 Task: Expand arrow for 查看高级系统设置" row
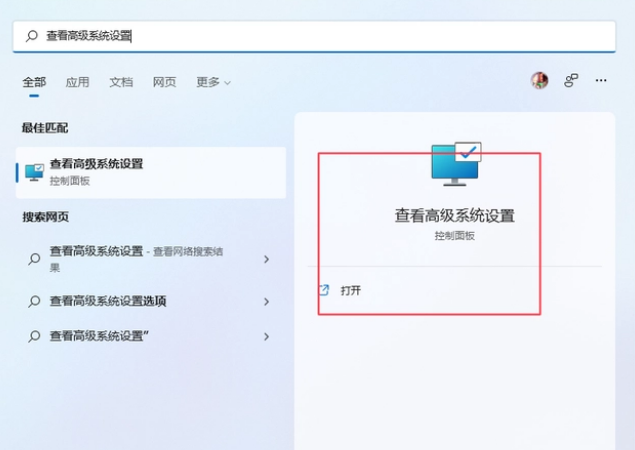pos(266,337)
